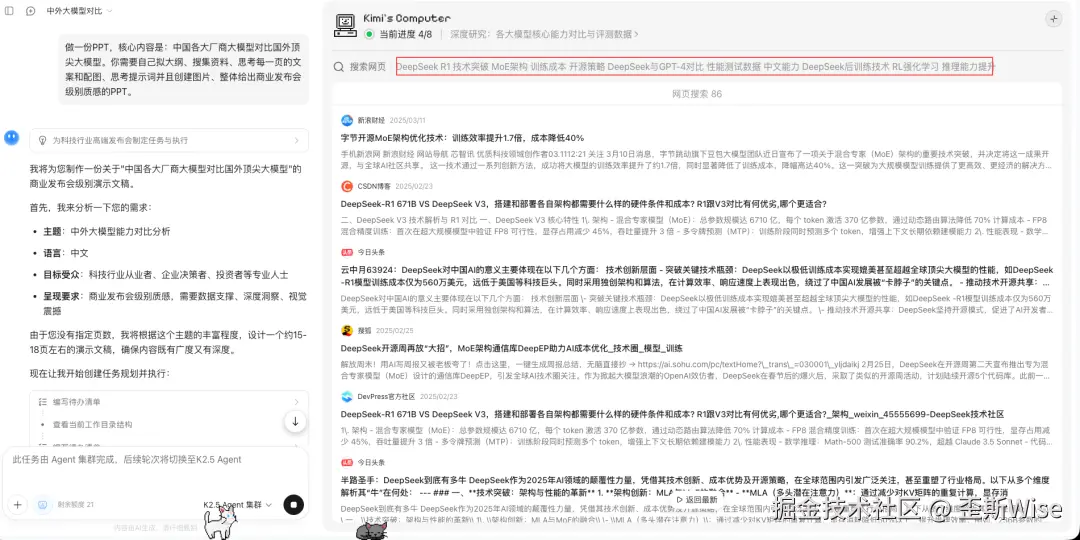Click the 新浪财经 source name

[371, 121]
